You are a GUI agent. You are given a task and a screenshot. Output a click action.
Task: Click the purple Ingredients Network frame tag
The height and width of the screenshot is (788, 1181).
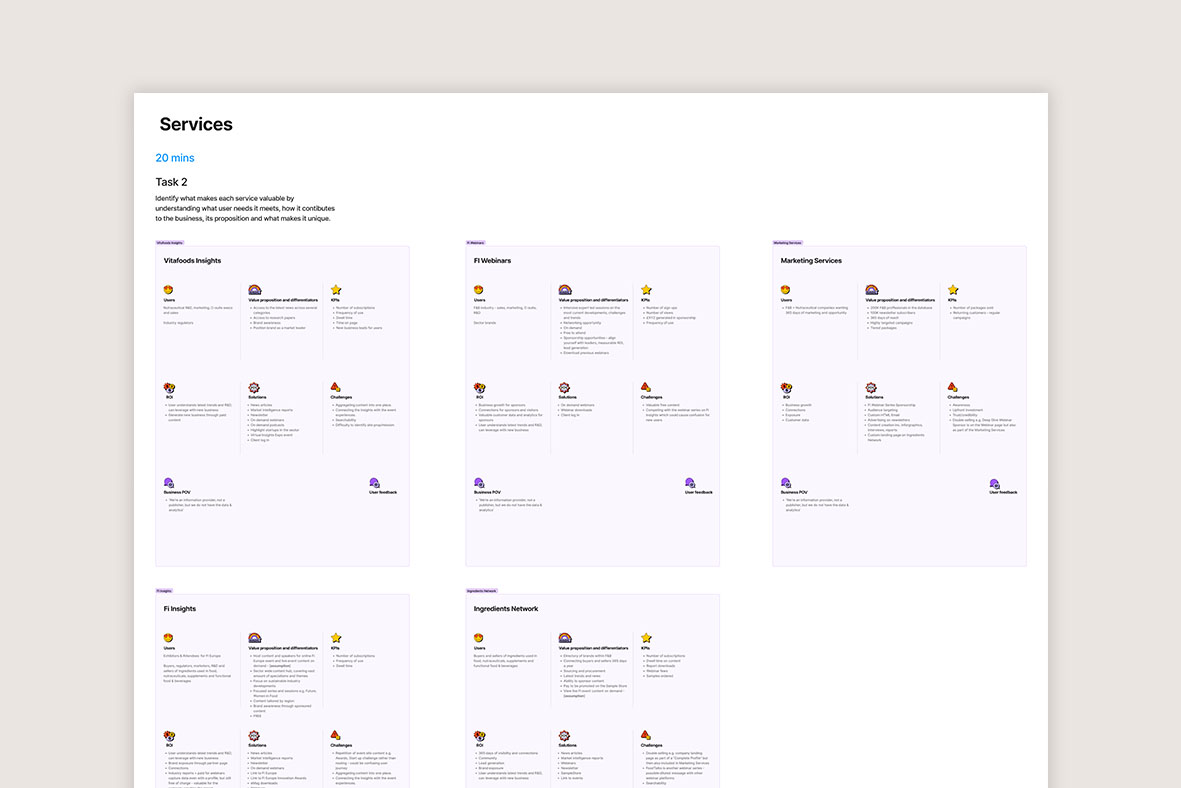(482, 591)
